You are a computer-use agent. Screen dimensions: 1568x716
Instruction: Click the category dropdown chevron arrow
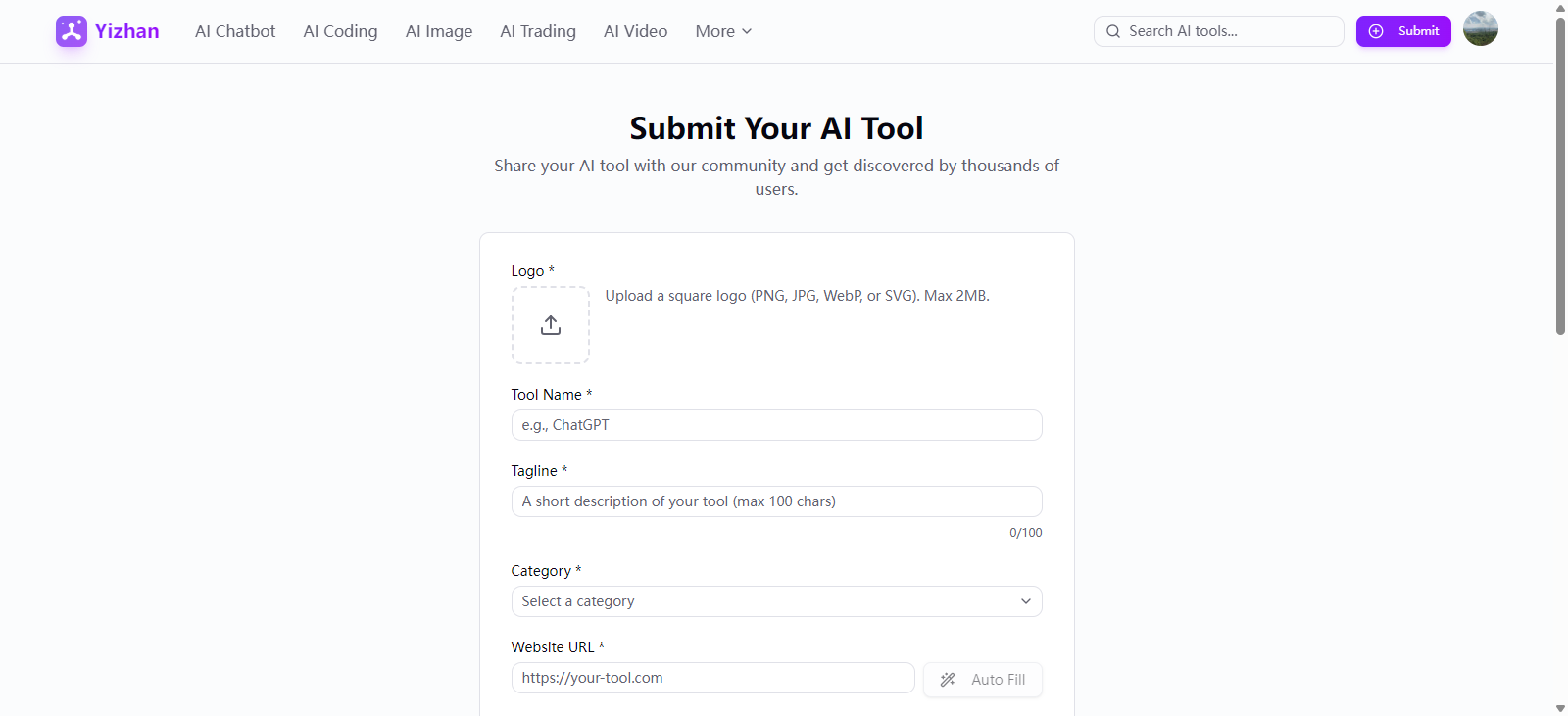click(x=1025, y=601)
